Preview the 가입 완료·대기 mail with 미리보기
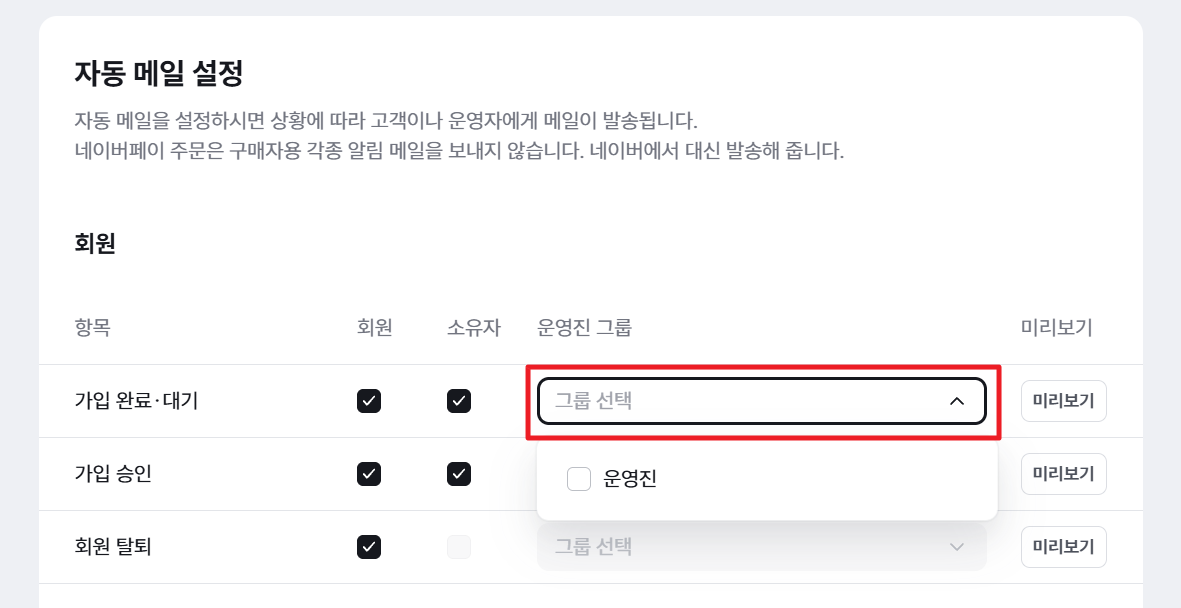Screen dimensions: 1181x608 pos(1064,401)
